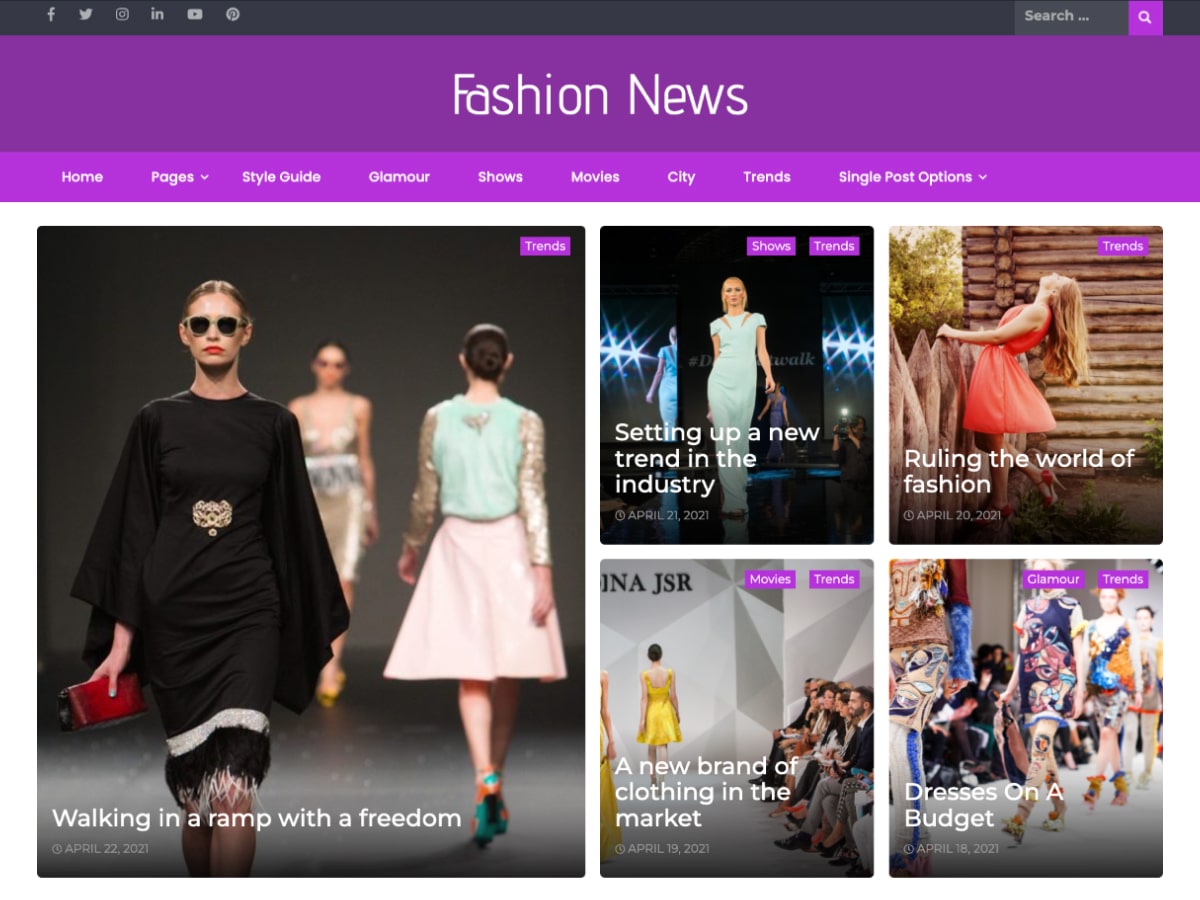Image resolution: width=1200 pixels, height=900 pixels.
Task: Select the LinkedIn icon
Action: pyautogui.click(x=157, y=15)
